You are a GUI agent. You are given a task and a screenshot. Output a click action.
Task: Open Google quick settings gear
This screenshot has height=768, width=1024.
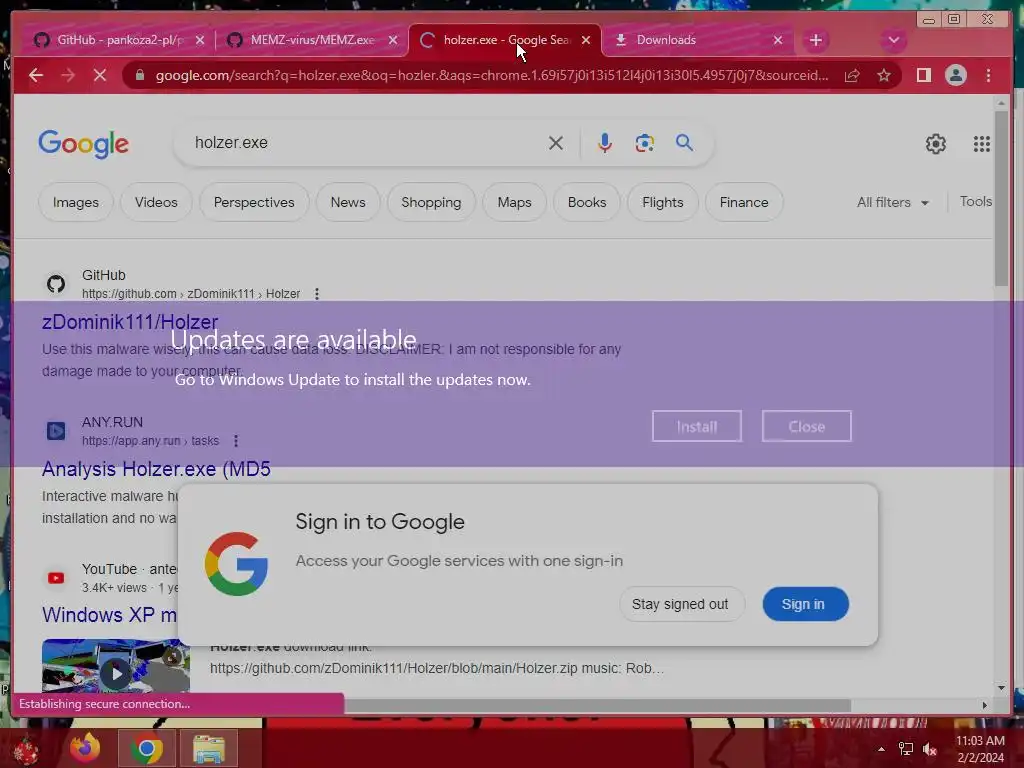[x=936, y=144]
